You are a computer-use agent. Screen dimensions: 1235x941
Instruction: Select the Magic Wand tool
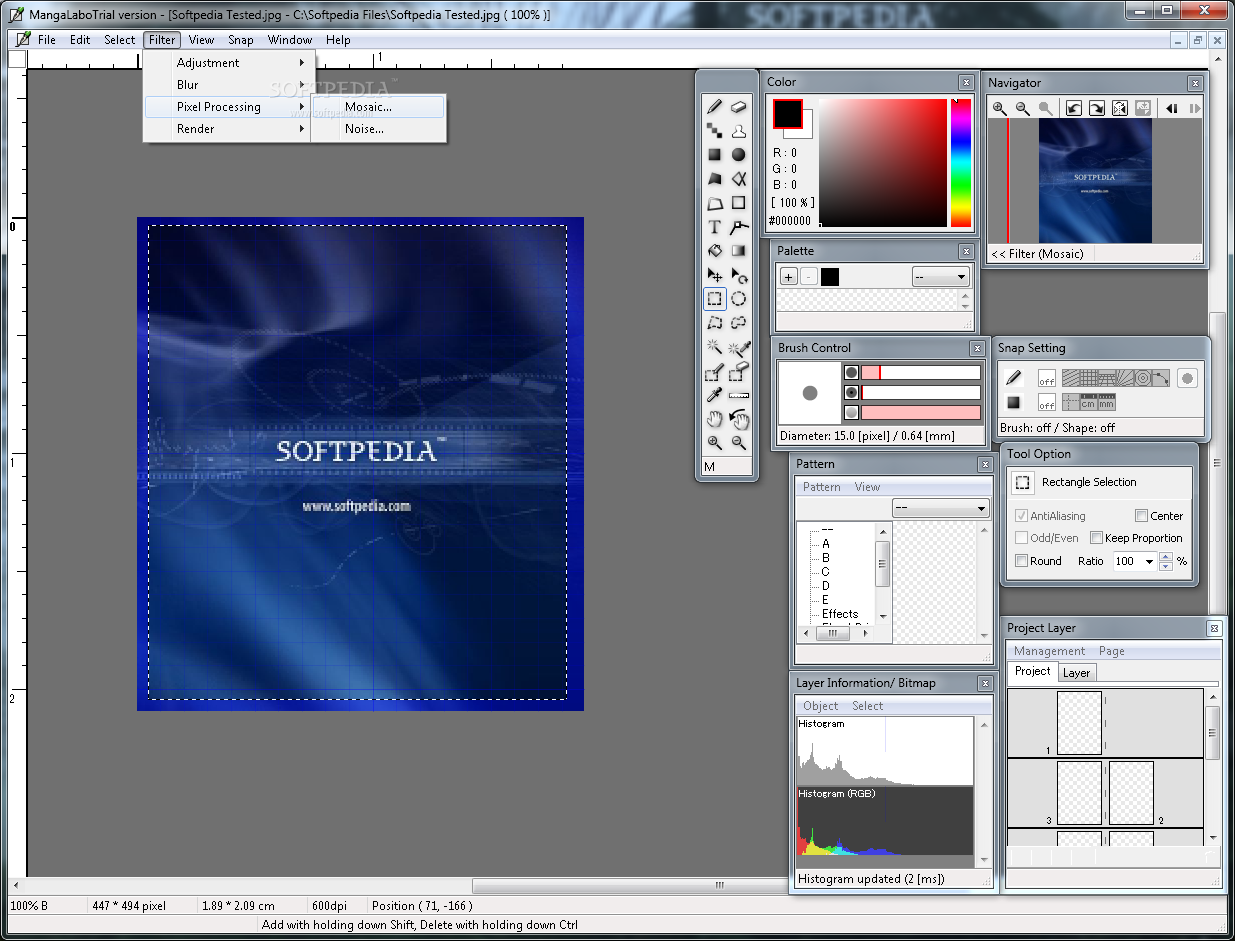point(714,347)
